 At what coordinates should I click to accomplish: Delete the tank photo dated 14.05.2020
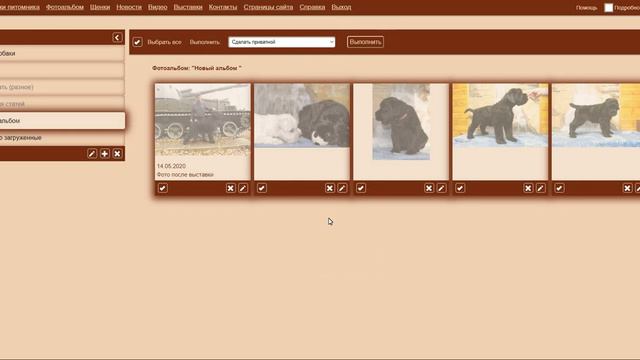(231, 188)
